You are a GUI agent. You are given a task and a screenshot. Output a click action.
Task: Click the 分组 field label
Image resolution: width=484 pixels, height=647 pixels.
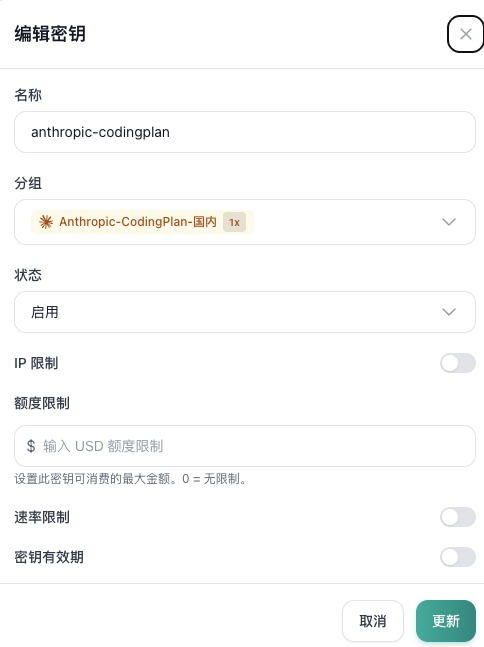click(28, 183)
